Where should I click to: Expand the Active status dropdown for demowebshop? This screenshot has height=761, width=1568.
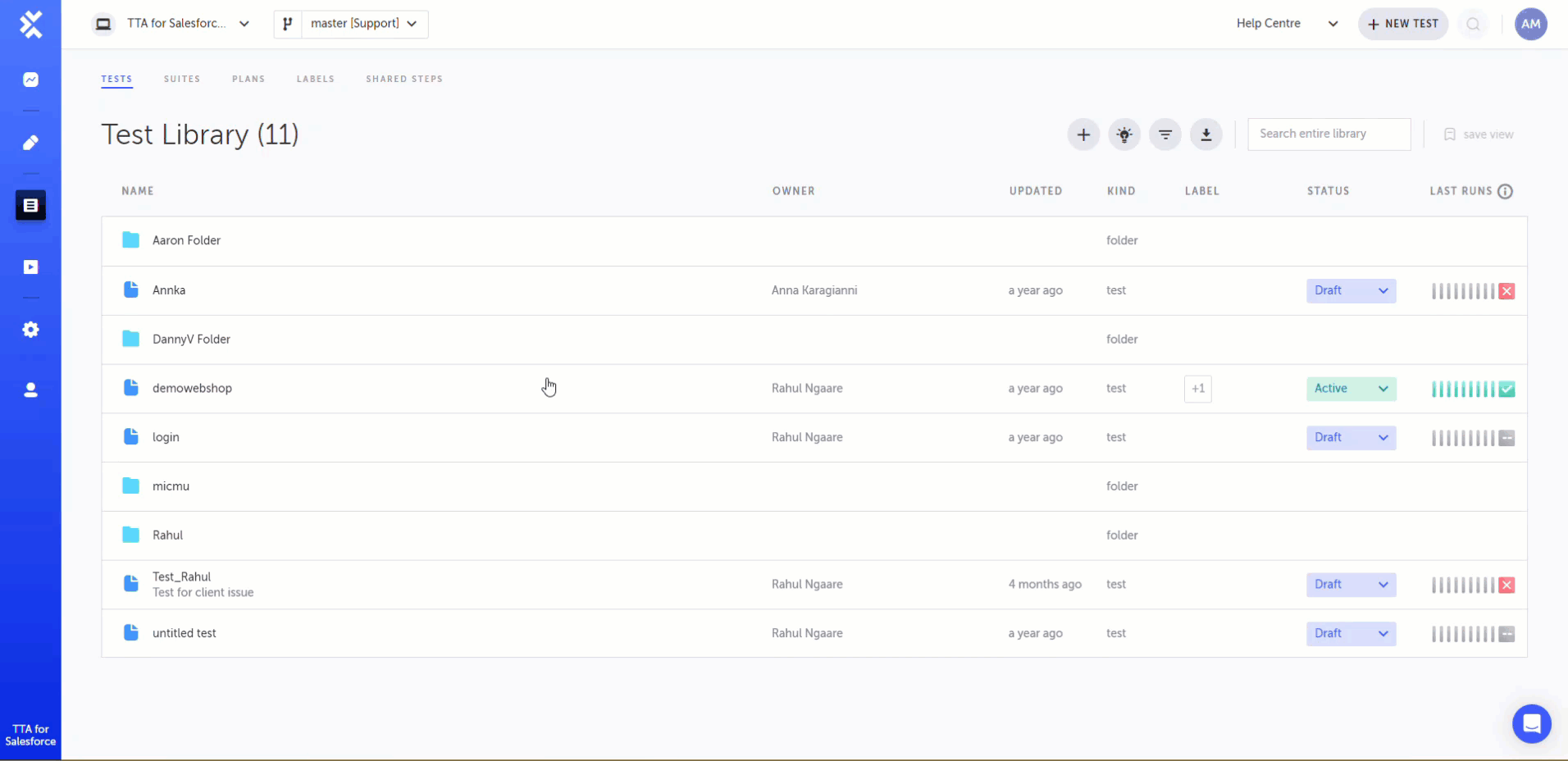point(1351,389)
